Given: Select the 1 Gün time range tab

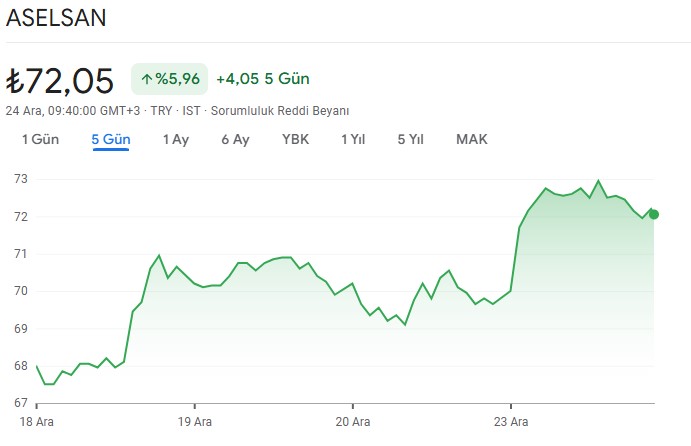Looking at the screenshot, I should coord(41,139).
